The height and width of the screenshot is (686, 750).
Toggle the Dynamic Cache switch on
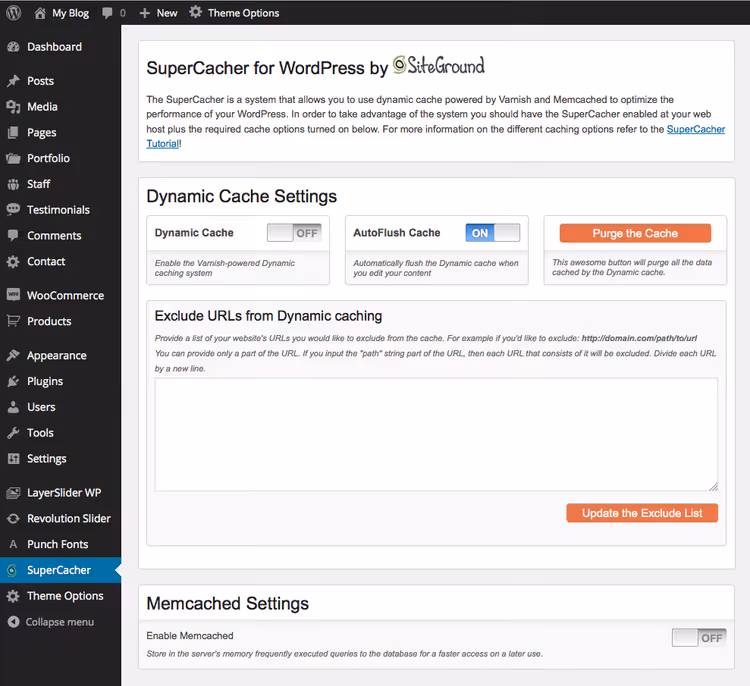[x=294, y=233]
